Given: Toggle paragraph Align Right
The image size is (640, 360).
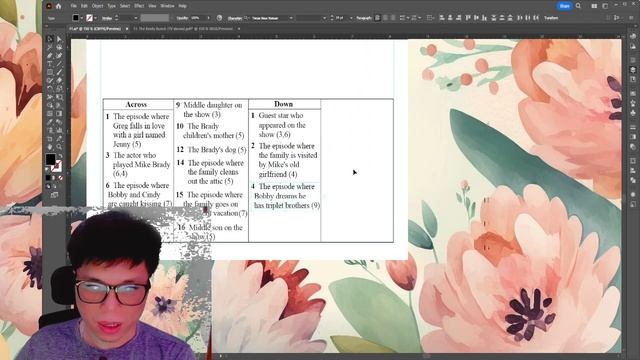Looking at the screenshot, I should (393, 18).
